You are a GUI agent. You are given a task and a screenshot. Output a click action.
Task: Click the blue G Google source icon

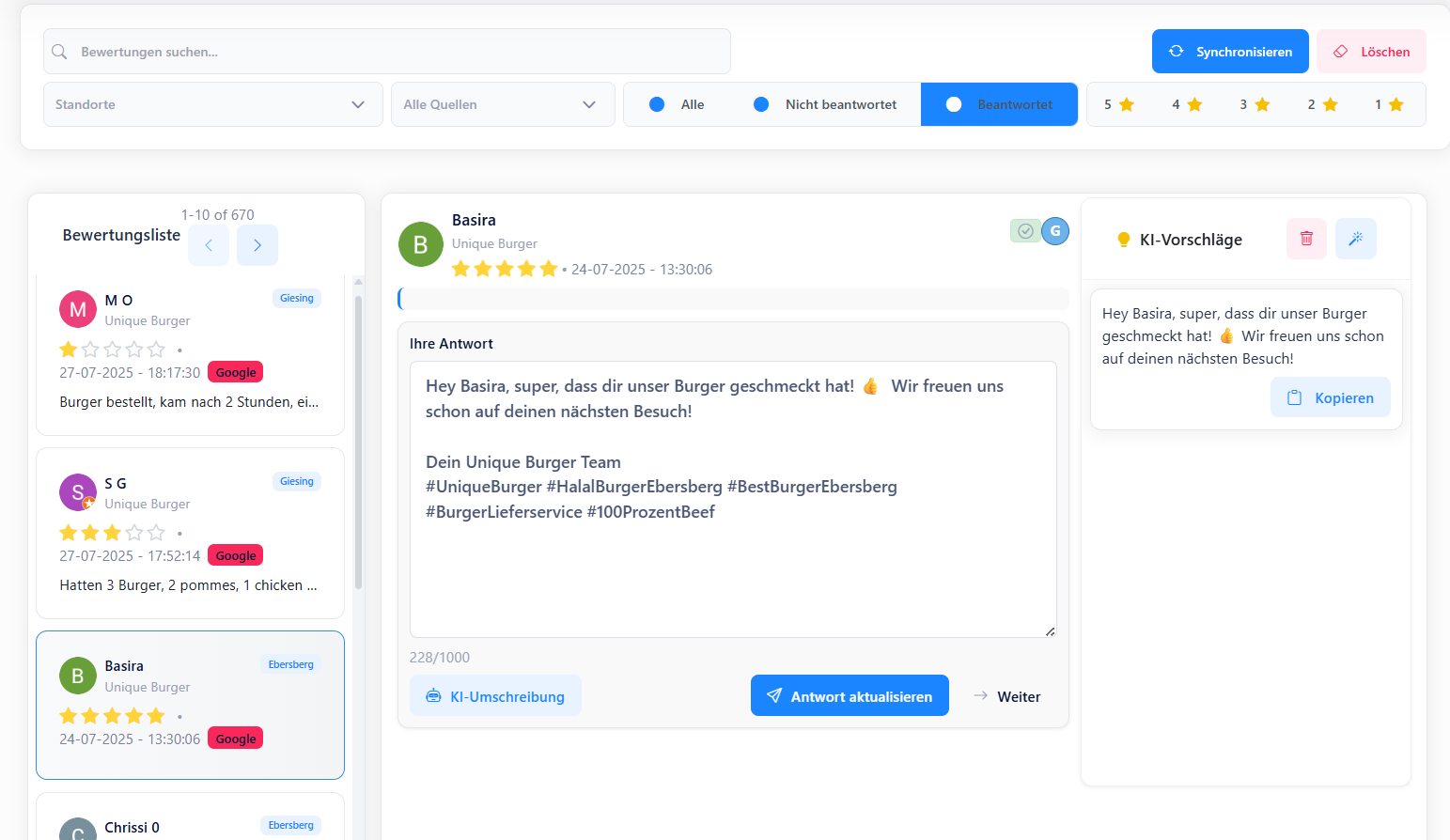click(1054, 230)
